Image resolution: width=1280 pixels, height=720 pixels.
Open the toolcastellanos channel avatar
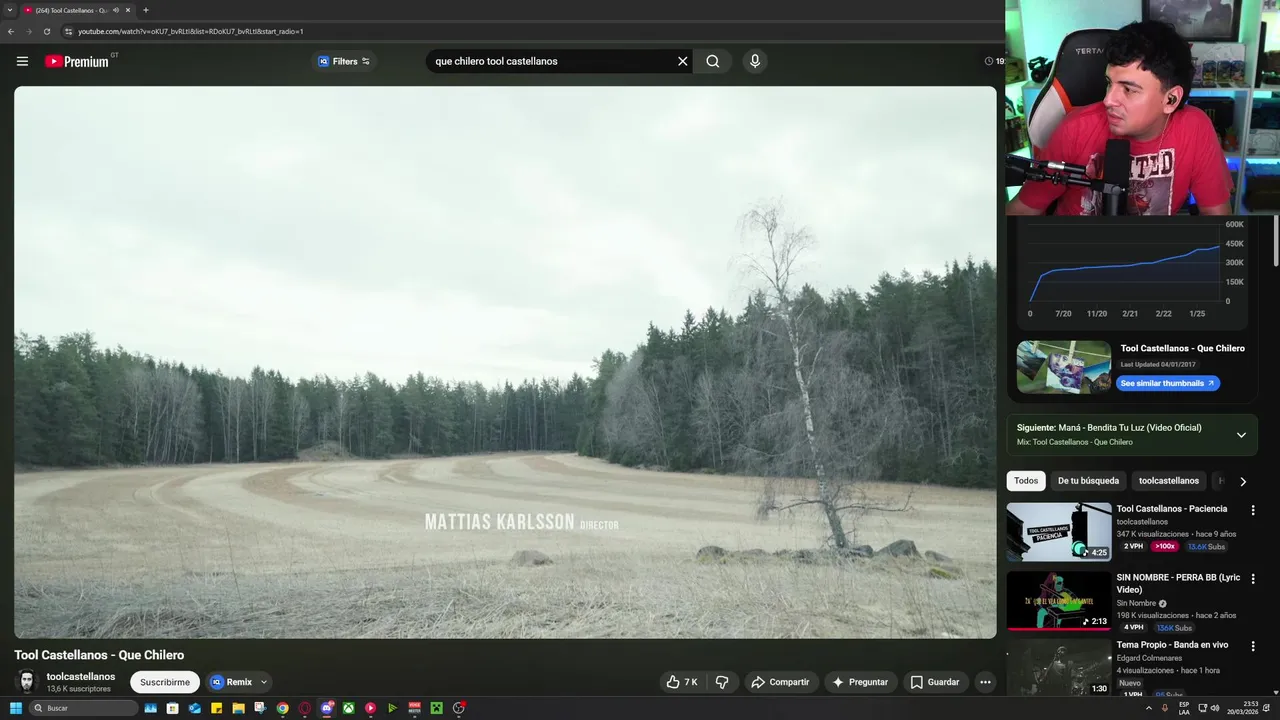point(27,682)
